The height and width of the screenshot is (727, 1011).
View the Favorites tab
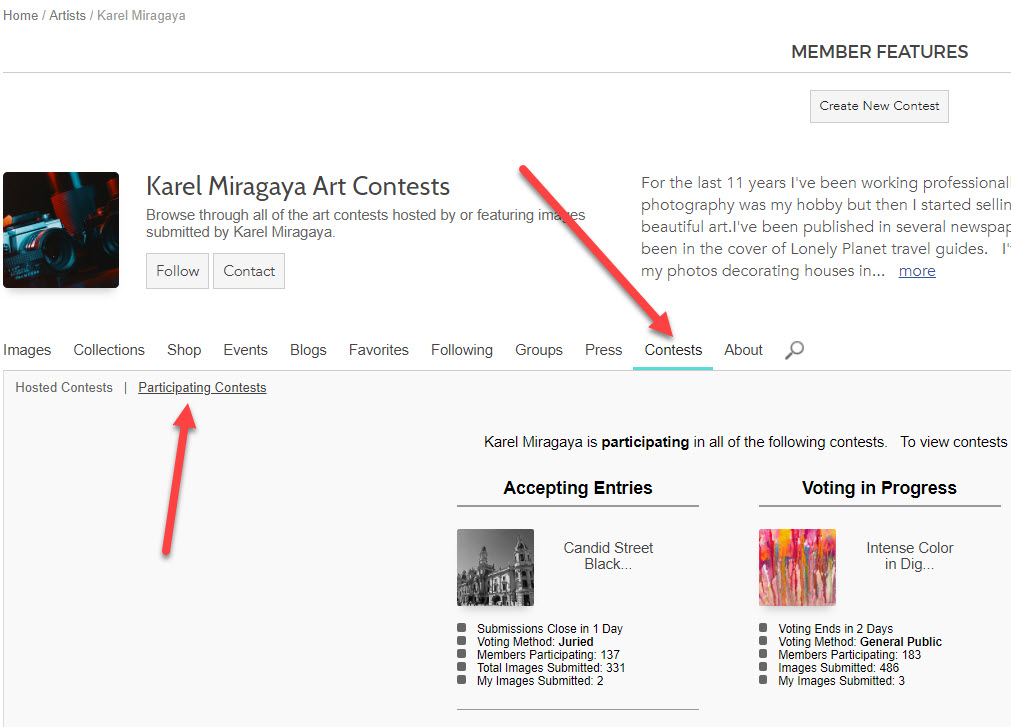[378, 350]
